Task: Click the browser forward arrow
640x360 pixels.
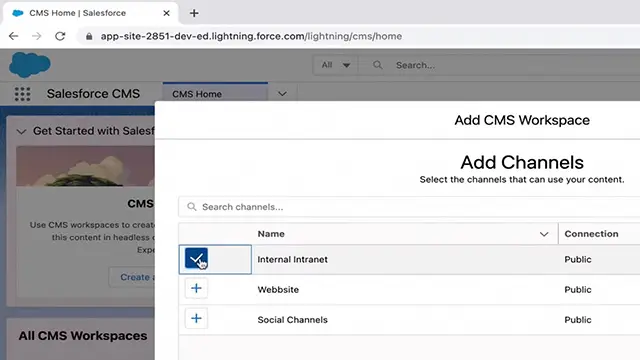Action: click(x=37, y=36)
